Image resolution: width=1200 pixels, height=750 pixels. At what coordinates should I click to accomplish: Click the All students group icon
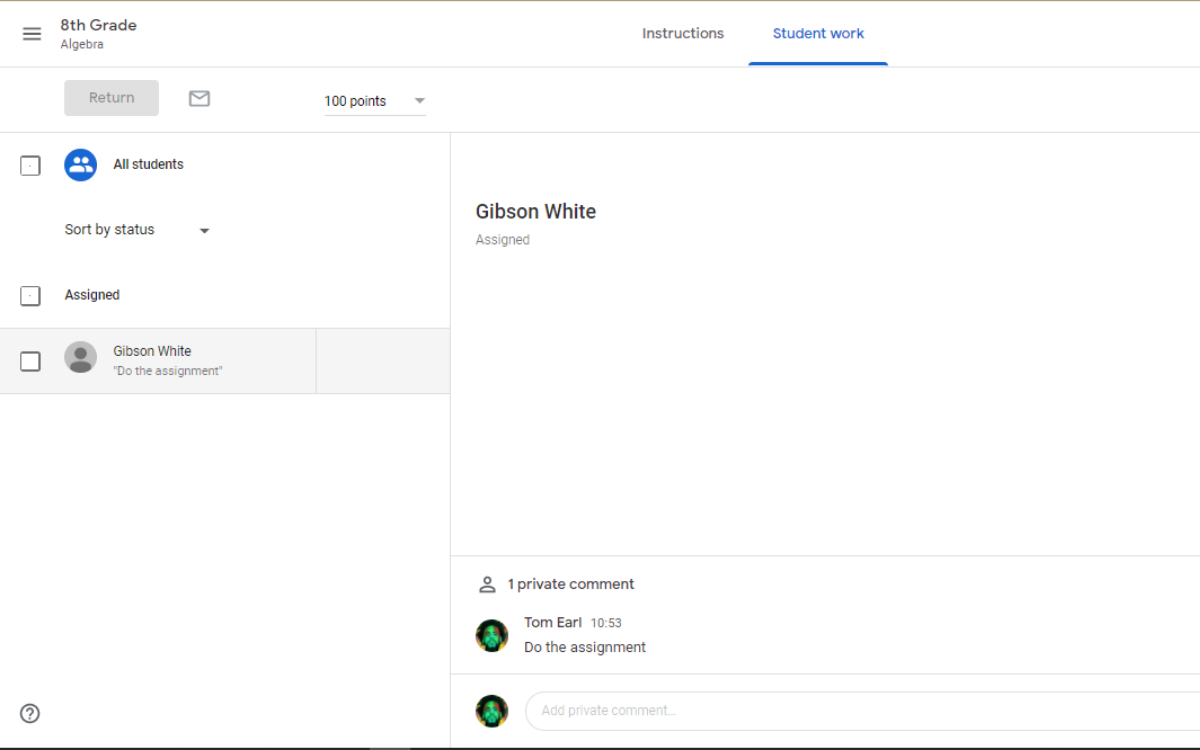(80, 165)
